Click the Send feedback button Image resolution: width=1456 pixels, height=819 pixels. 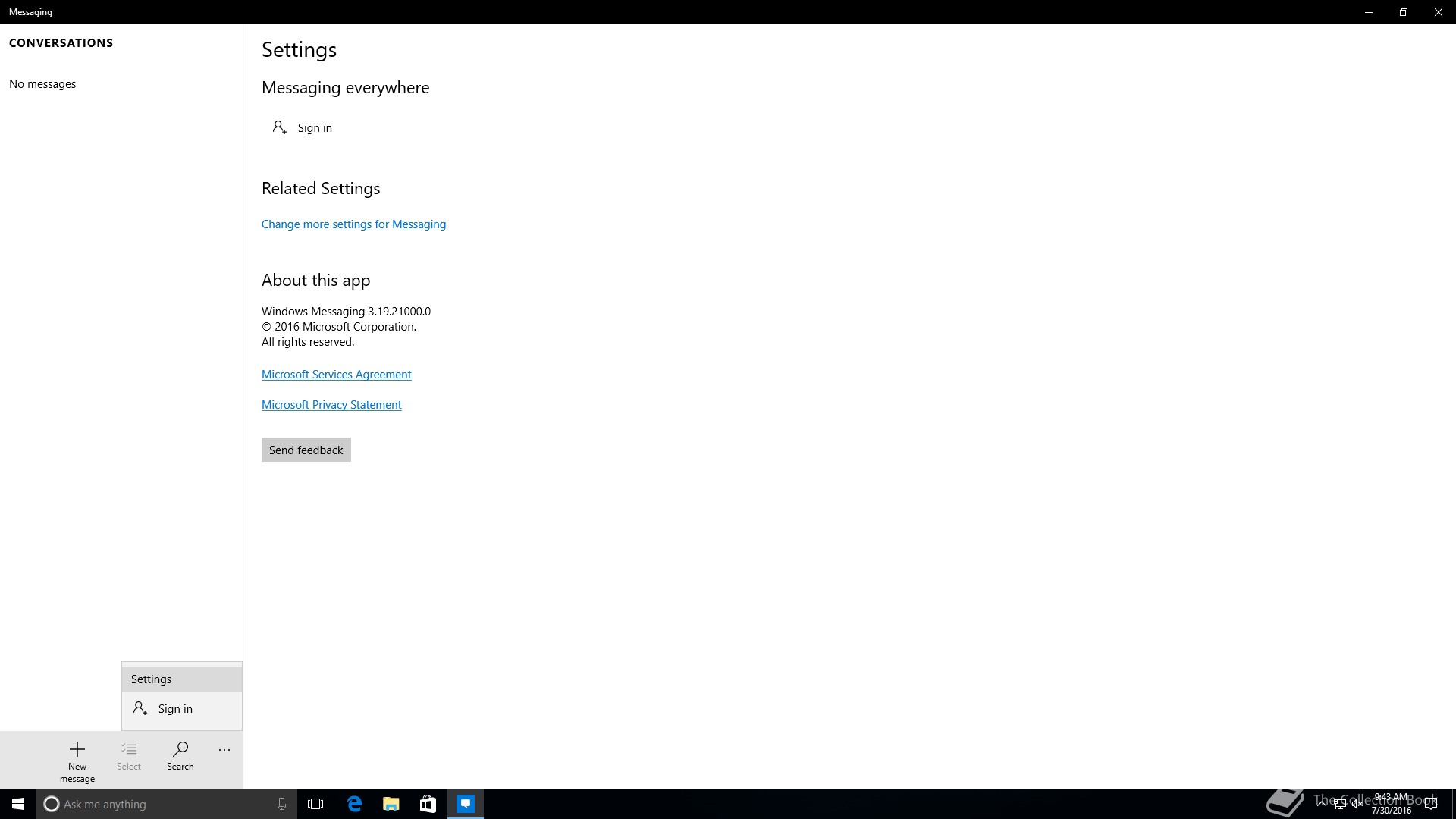click(306, 450)
